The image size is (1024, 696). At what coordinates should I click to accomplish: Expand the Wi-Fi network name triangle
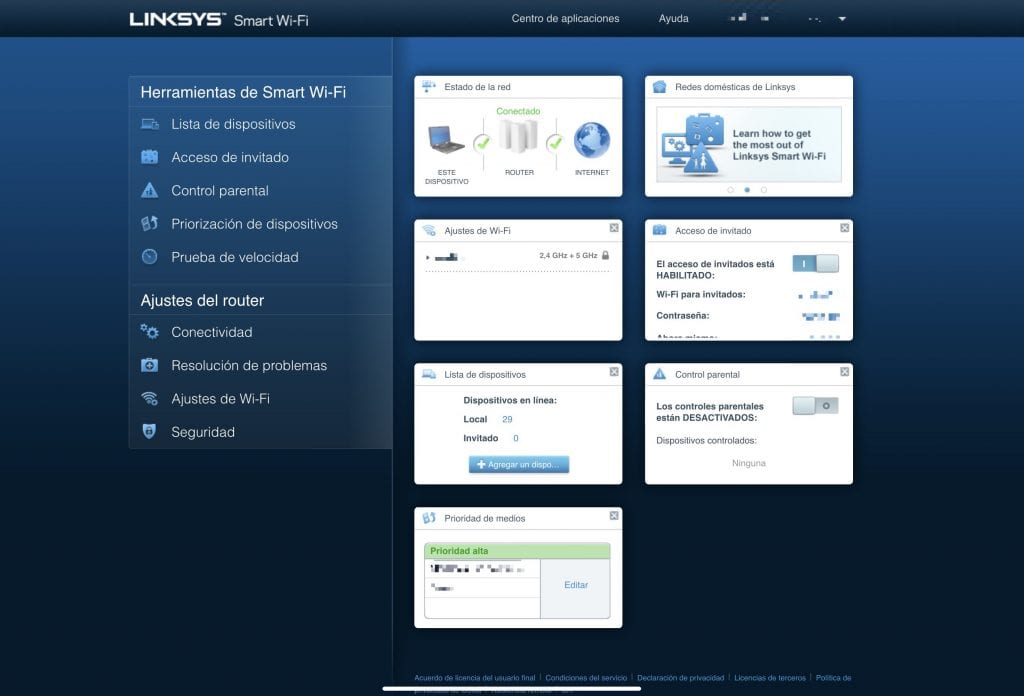tap(428, 257)
